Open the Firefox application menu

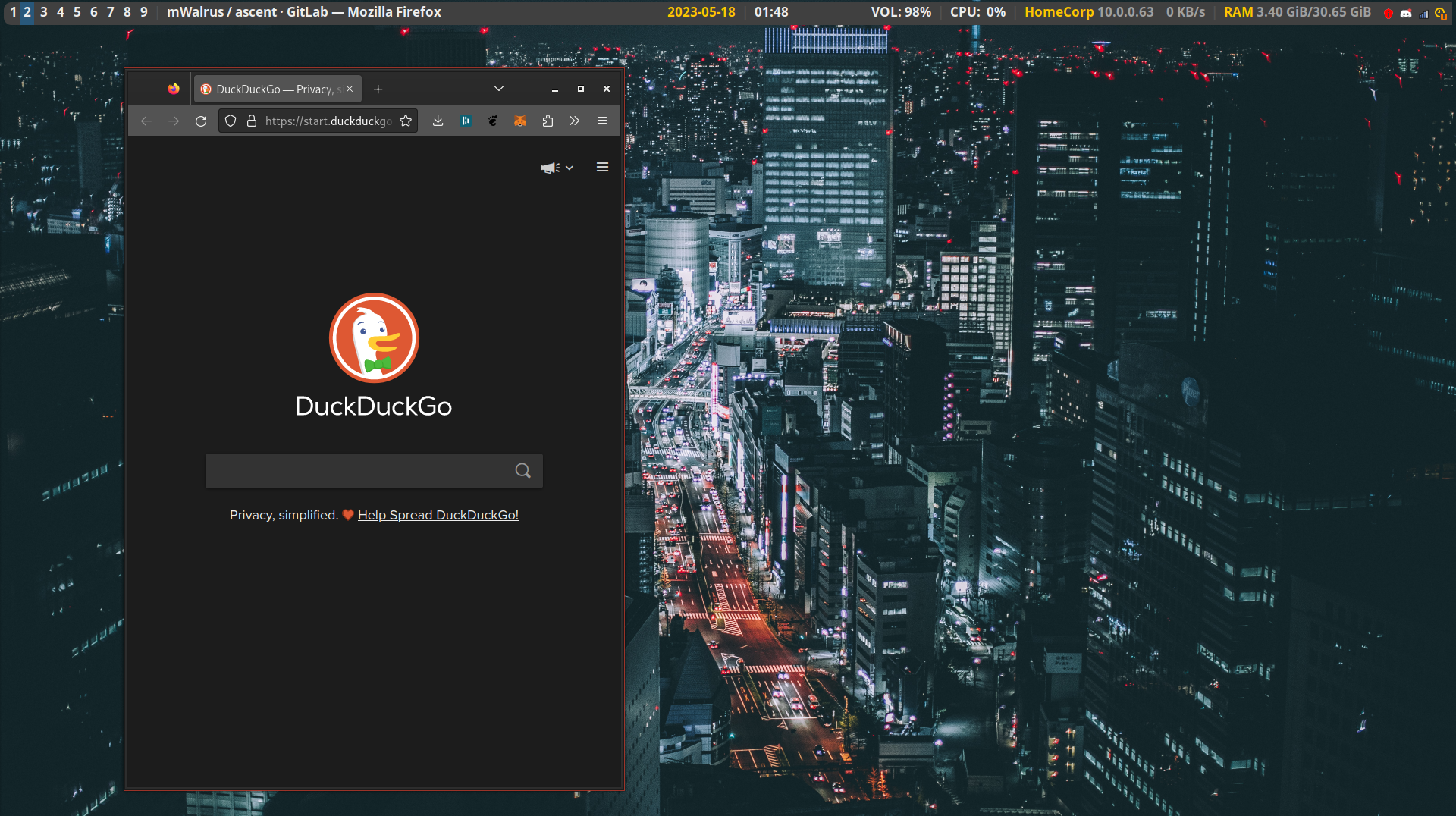point(602,121)
